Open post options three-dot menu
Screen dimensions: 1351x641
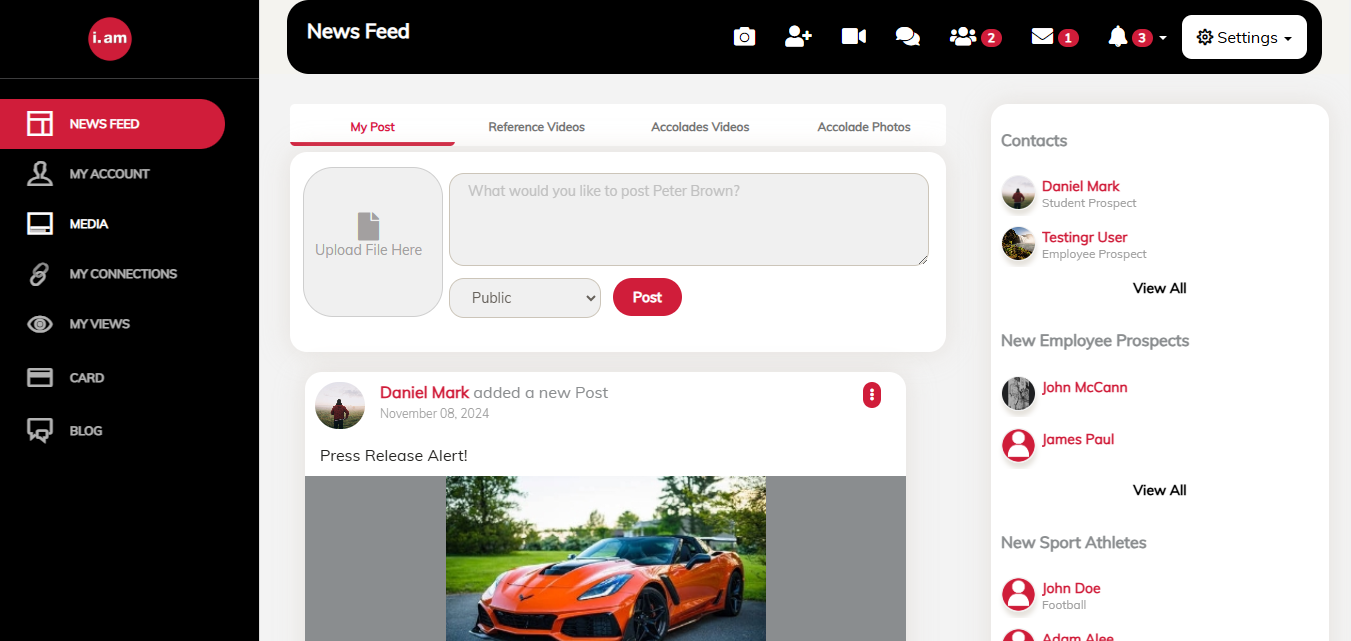(872, 395)
